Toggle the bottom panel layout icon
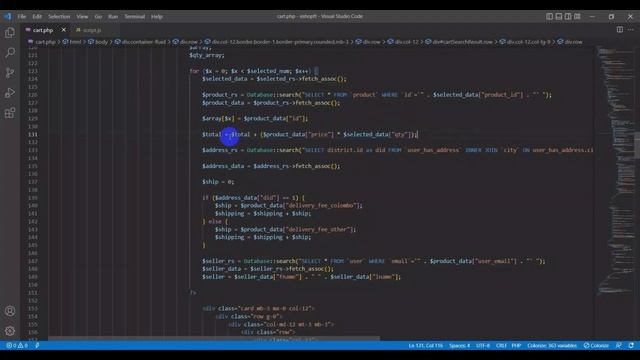Viewport: 640px width, 360px height. click(x=559, y=16)
